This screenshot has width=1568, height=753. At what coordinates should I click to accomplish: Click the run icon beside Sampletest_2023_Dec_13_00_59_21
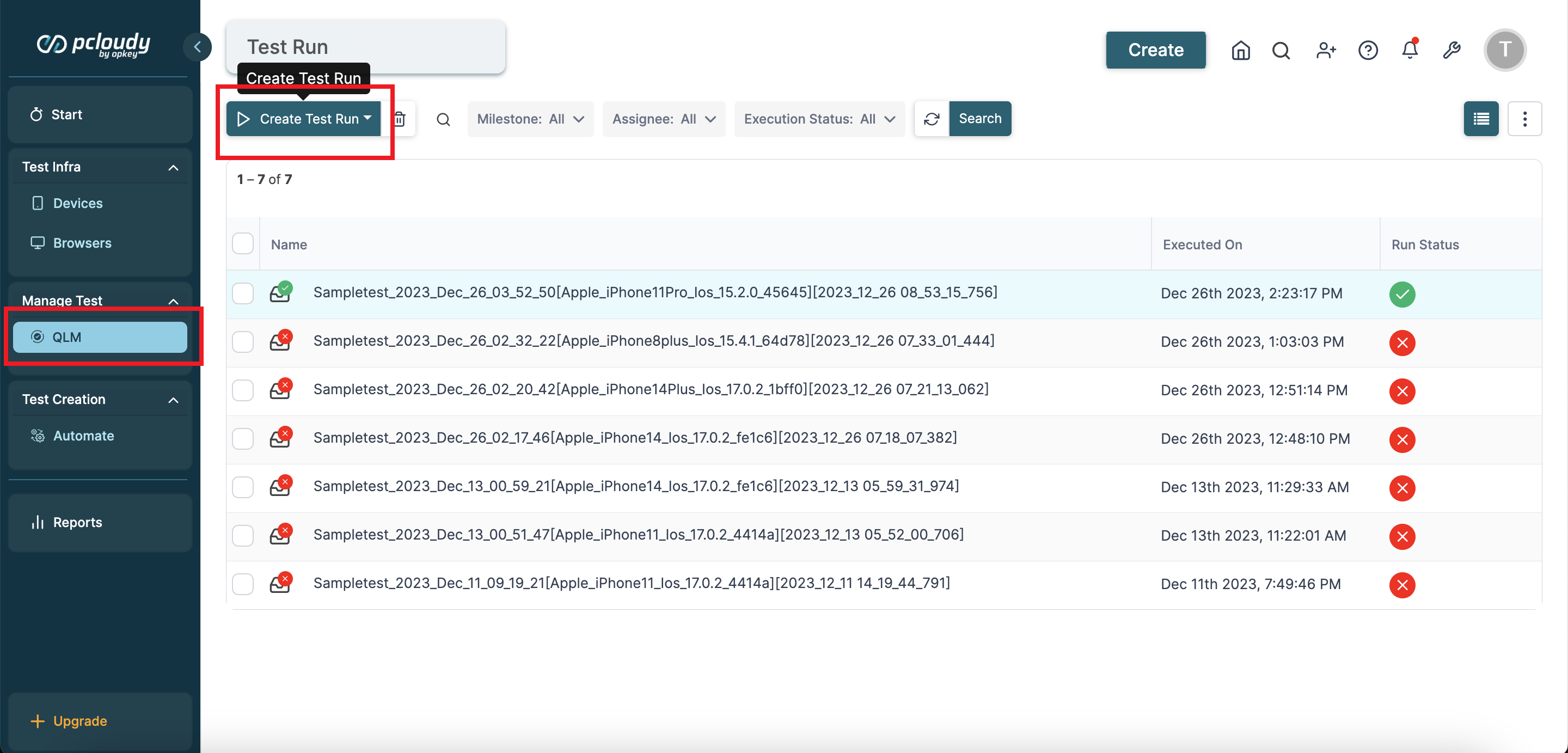280,486
